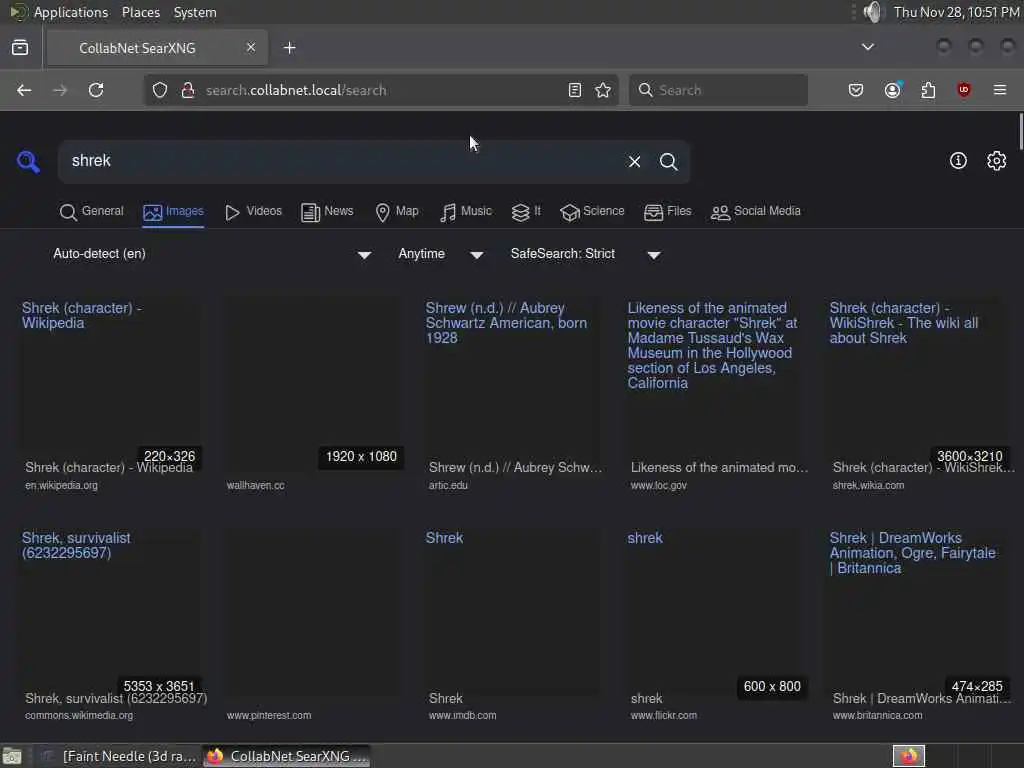List all tabs dropdown arrow
Image resolution: width=1024 pixels, height=768 pixels.
867,47
